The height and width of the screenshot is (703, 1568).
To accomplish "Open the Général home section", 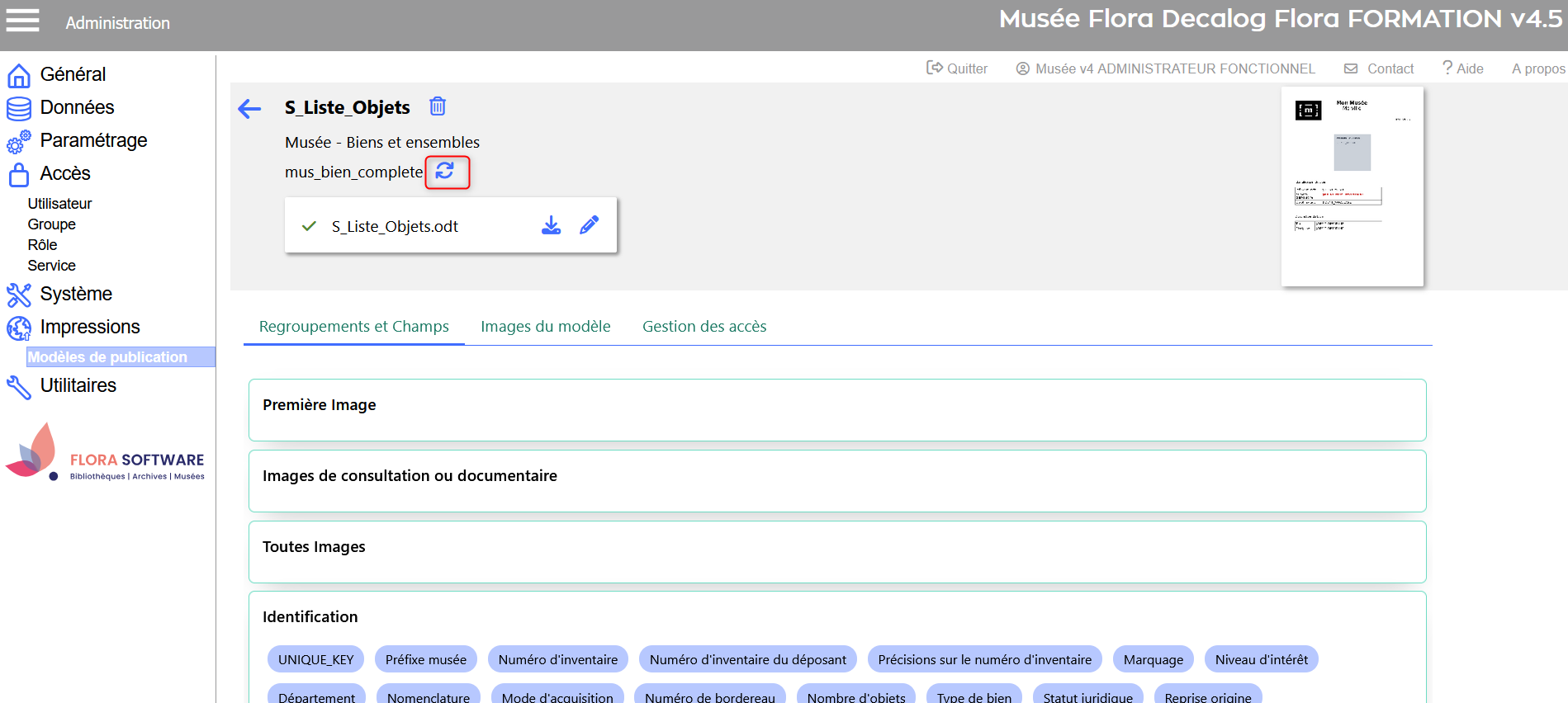I will [x=73, y=74].
